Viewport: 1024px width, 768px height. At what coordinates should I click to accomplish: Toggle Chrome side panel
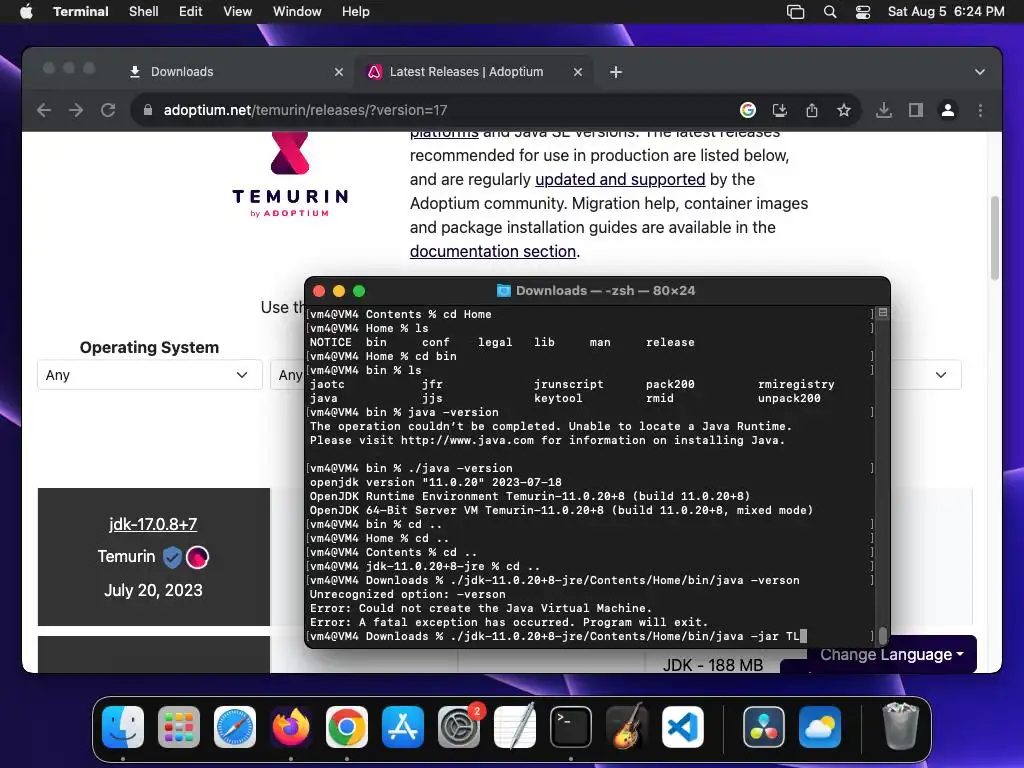[916, 110]
